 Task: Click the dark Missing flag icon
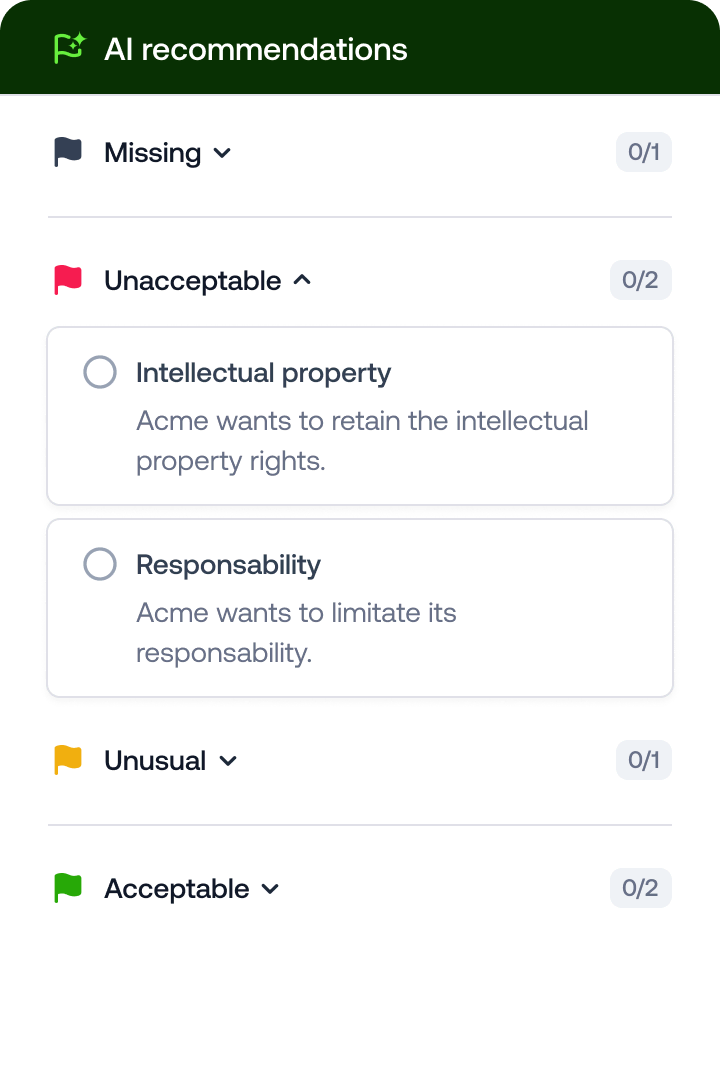coord(68,153)
